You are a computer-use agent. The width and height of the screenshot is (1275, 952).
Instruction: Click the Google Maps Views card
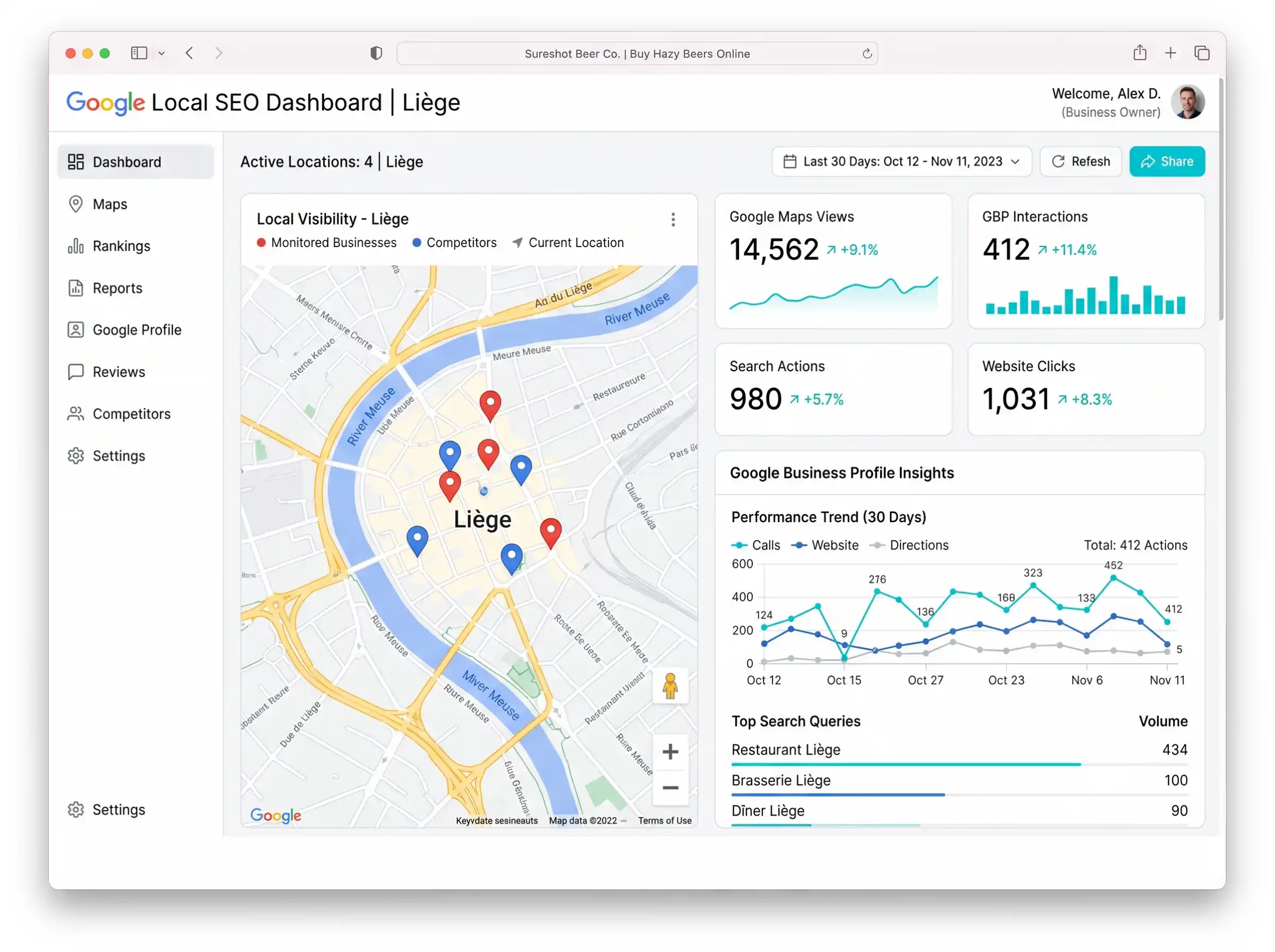pyautogui.click(x=833, y=261)
